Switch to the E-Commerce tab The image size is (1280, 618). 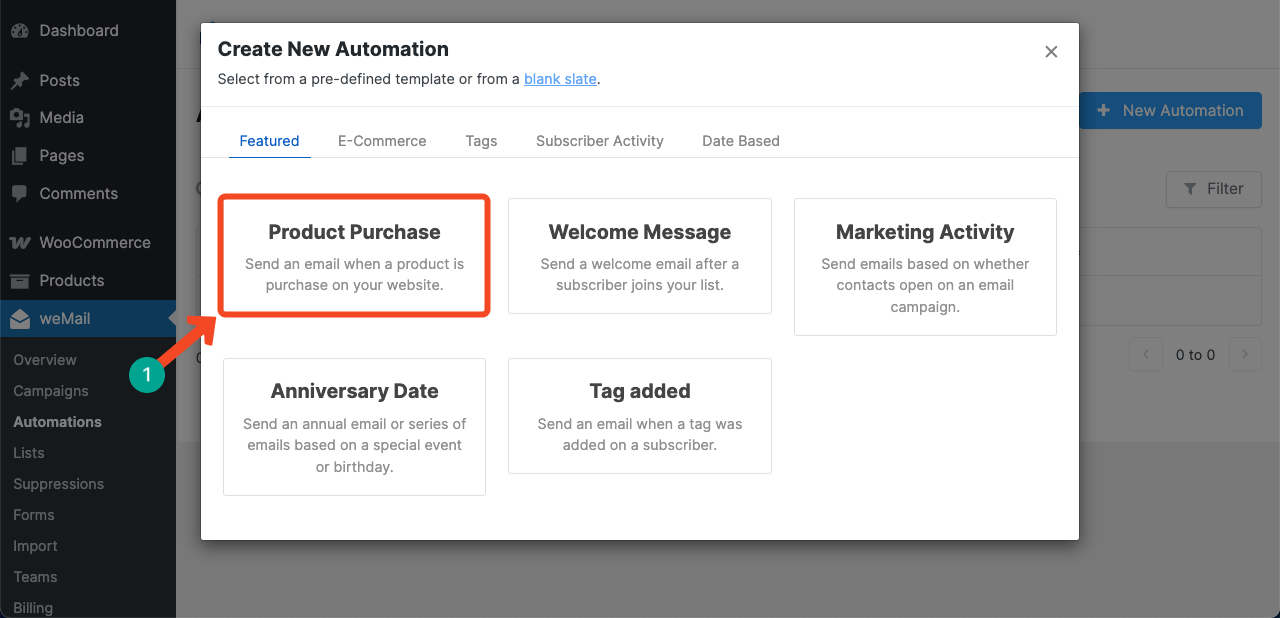coord(382,141)
